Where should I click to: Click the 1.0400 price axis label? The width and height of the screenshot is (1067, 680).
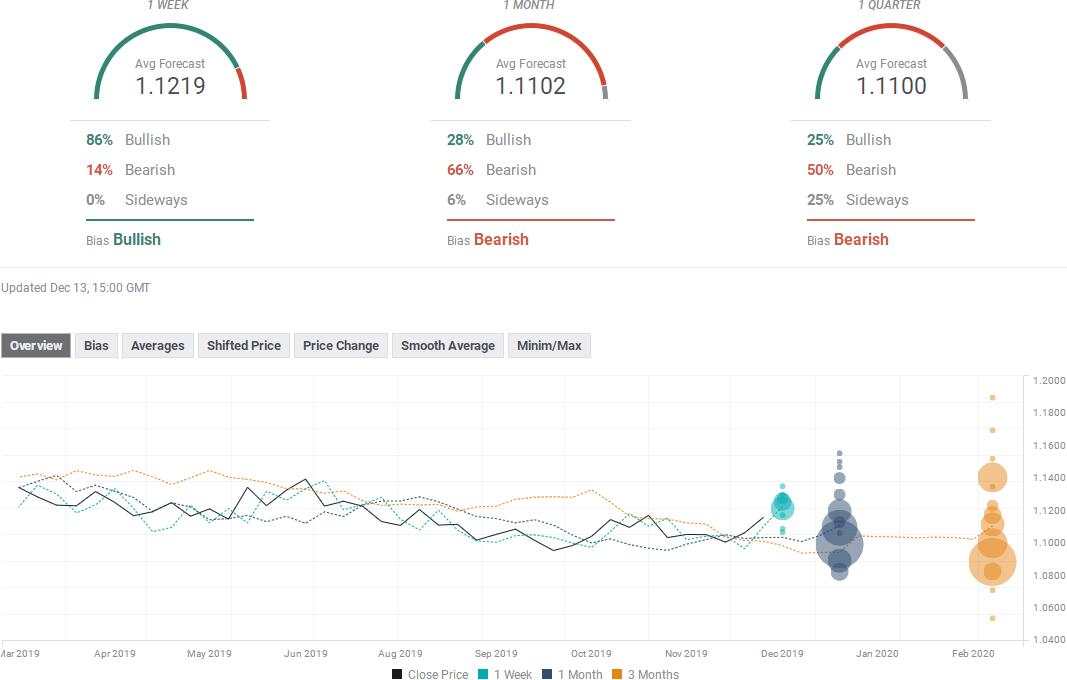(1049, 640)
